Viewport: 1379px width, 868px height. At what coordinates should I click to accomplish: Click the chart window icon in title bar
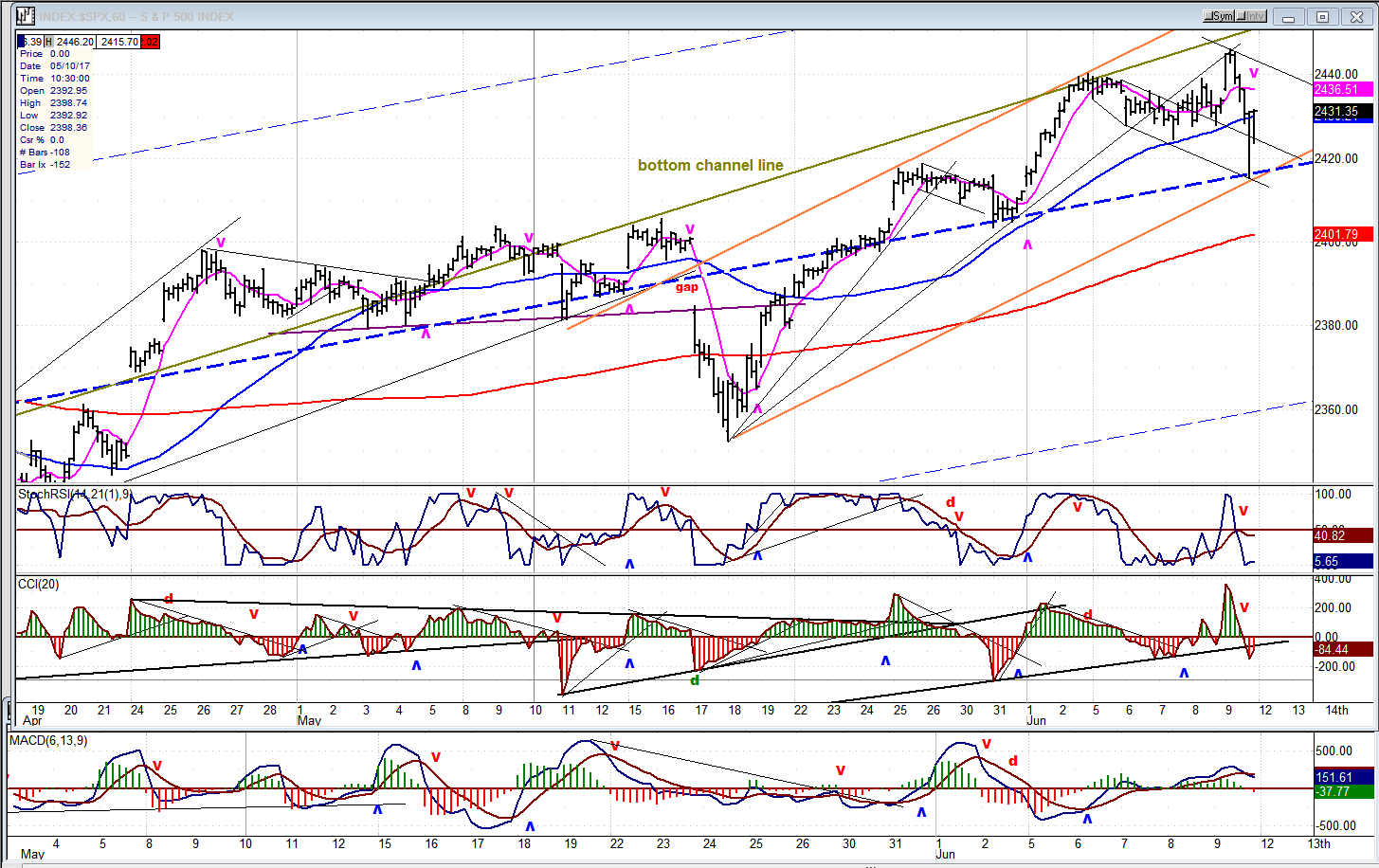[x=25, y=16]
